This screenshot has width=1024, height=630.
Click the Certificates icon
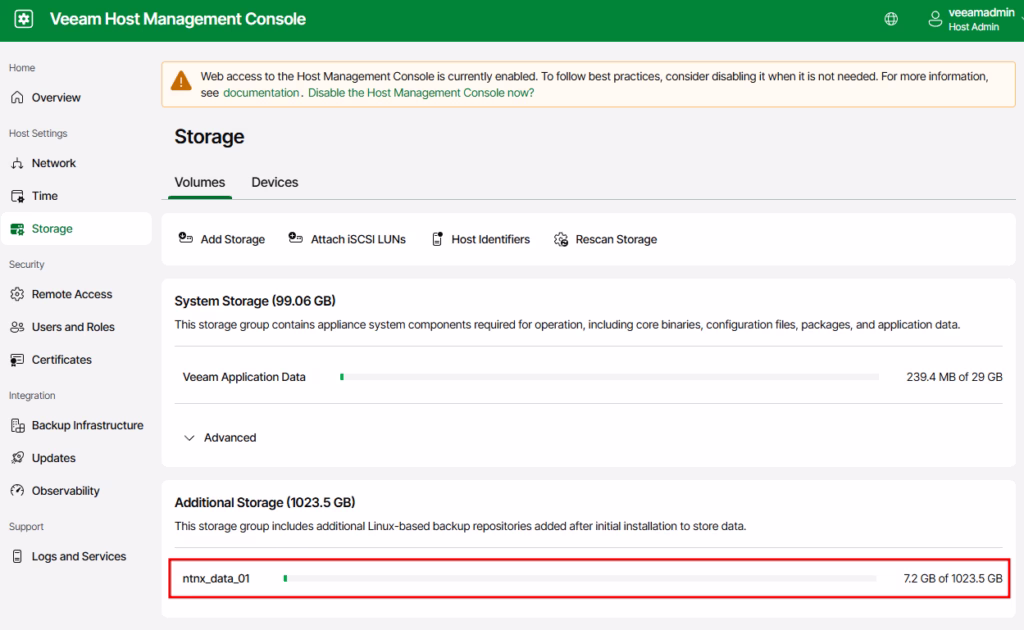[18, 360]
